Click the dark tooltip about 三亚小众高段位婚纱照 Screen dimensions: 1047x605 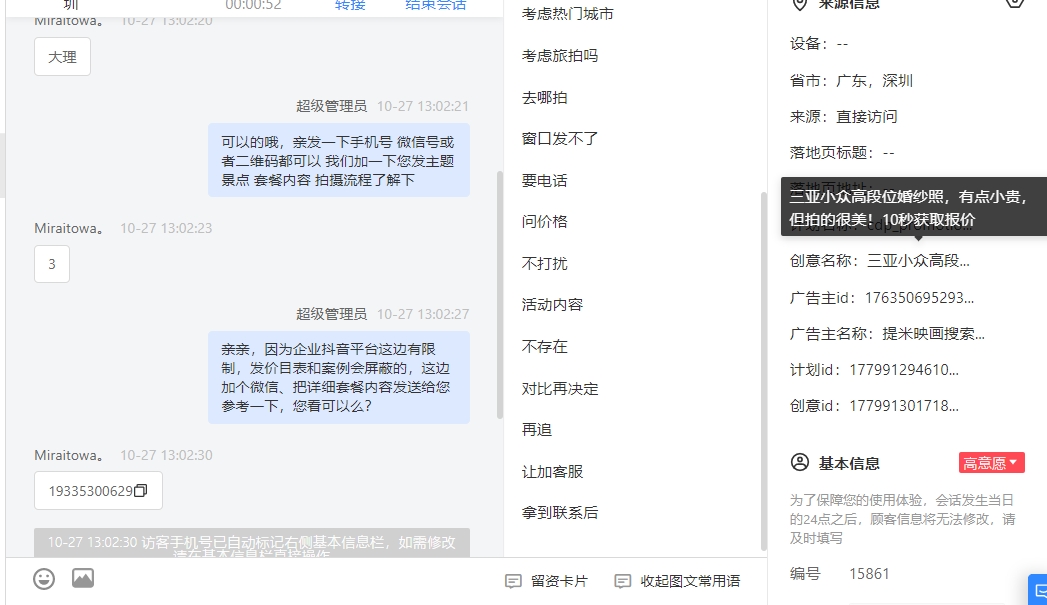tap(914, 207)
